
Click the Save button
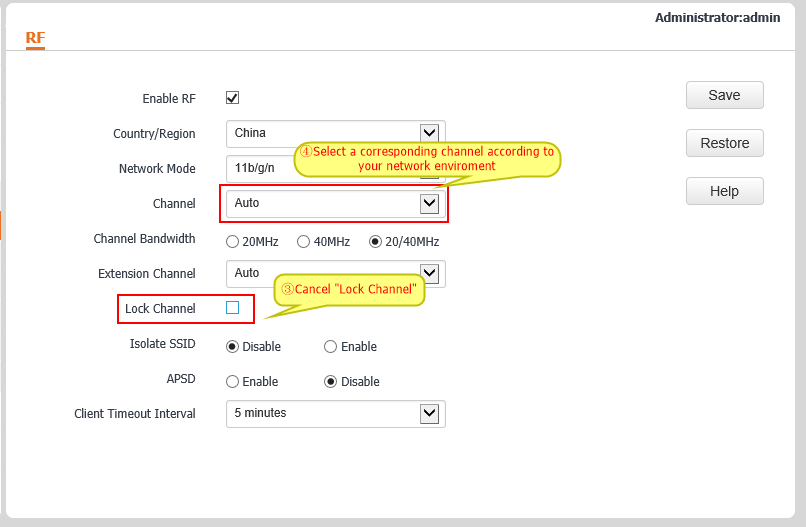click(724, 95)
